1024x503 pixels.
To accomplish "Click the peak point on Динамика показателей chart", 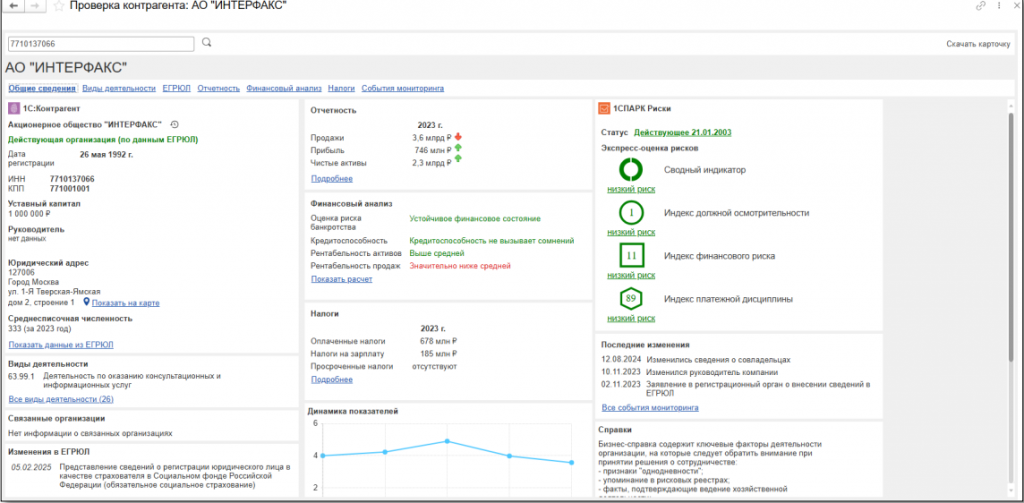I will click(447, 441).
